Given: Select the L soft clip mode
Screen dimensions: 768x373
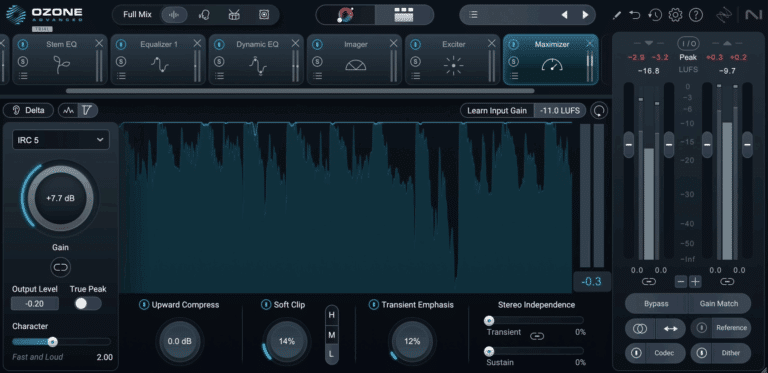Looking at the screenshot, I should 332,355.
